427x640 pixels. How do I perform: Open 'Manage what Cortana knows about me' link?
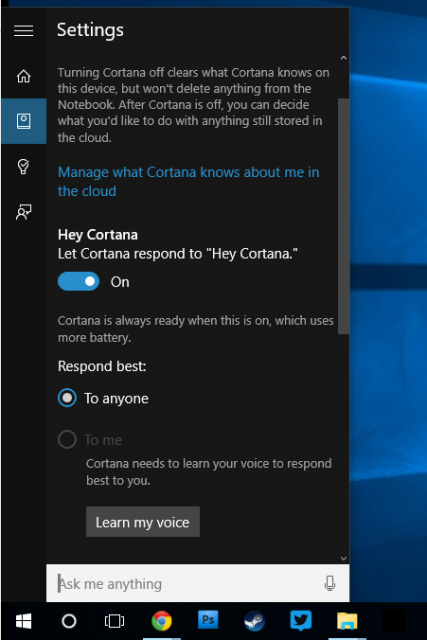[x=188, y=182]
